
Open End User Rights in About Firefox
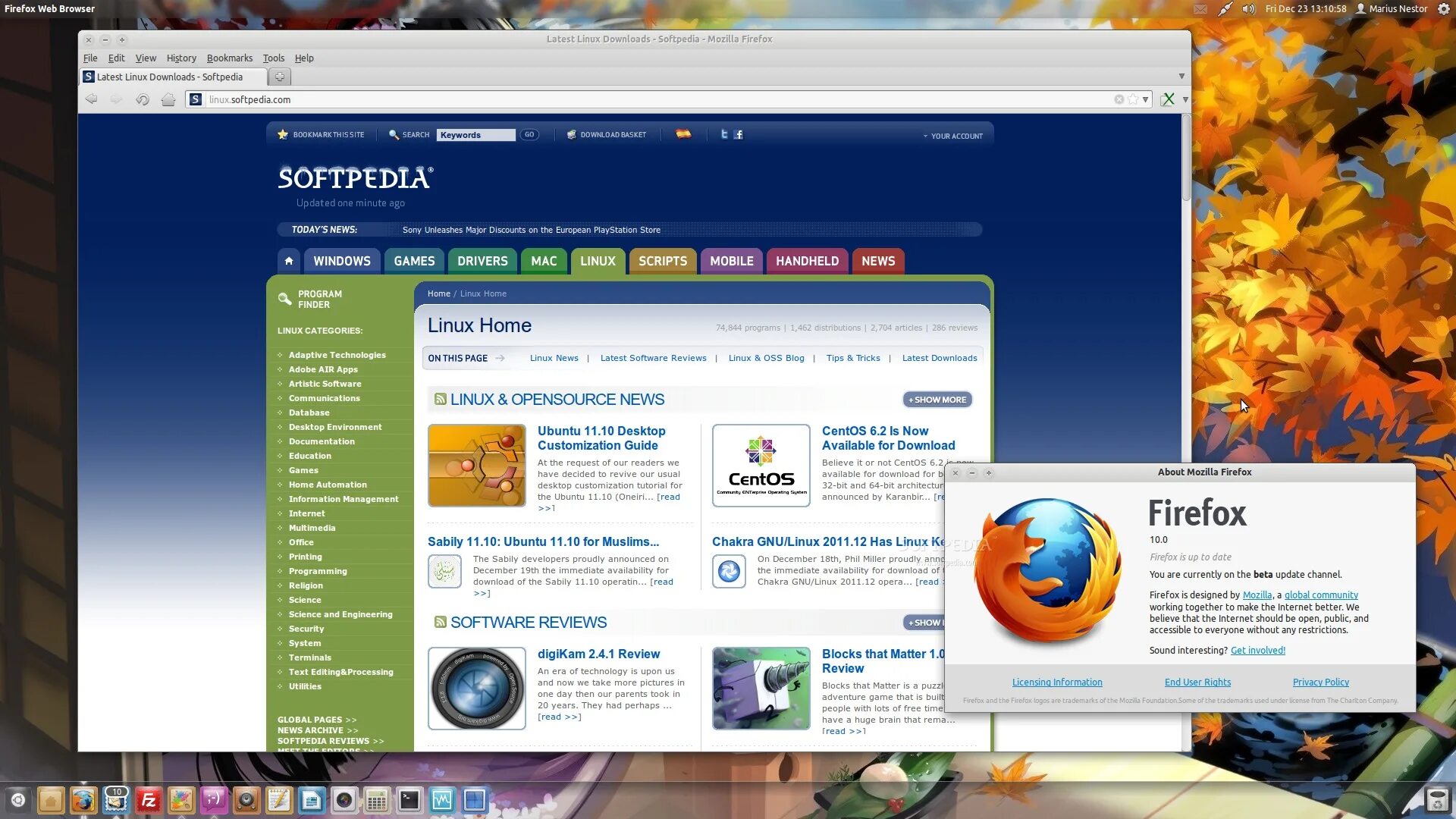pos(1197,682)
